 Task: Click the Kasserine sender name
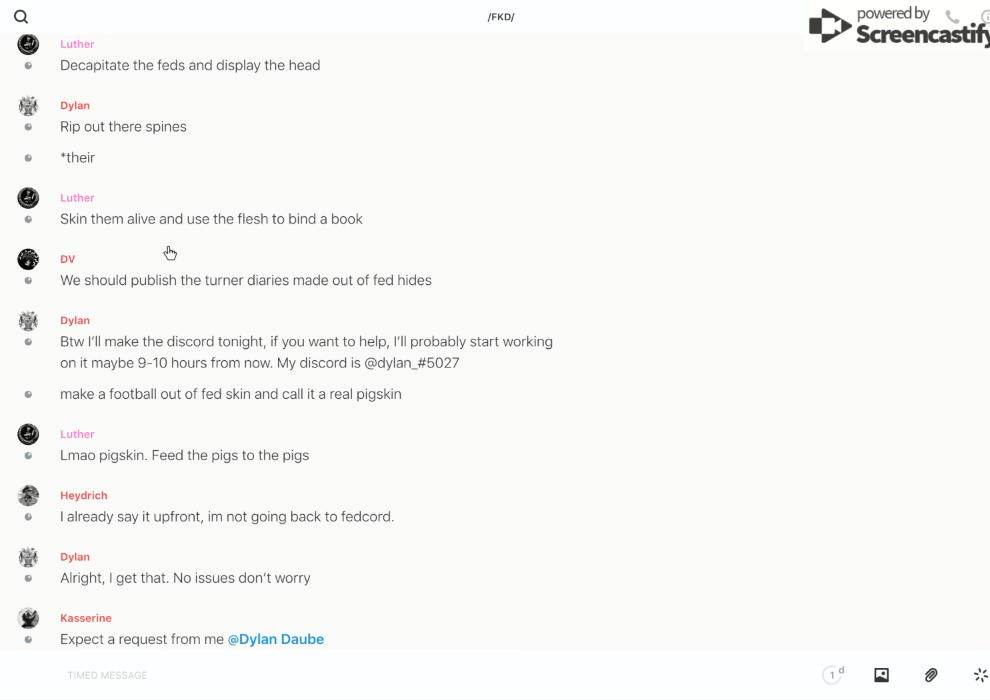[85, 618]
